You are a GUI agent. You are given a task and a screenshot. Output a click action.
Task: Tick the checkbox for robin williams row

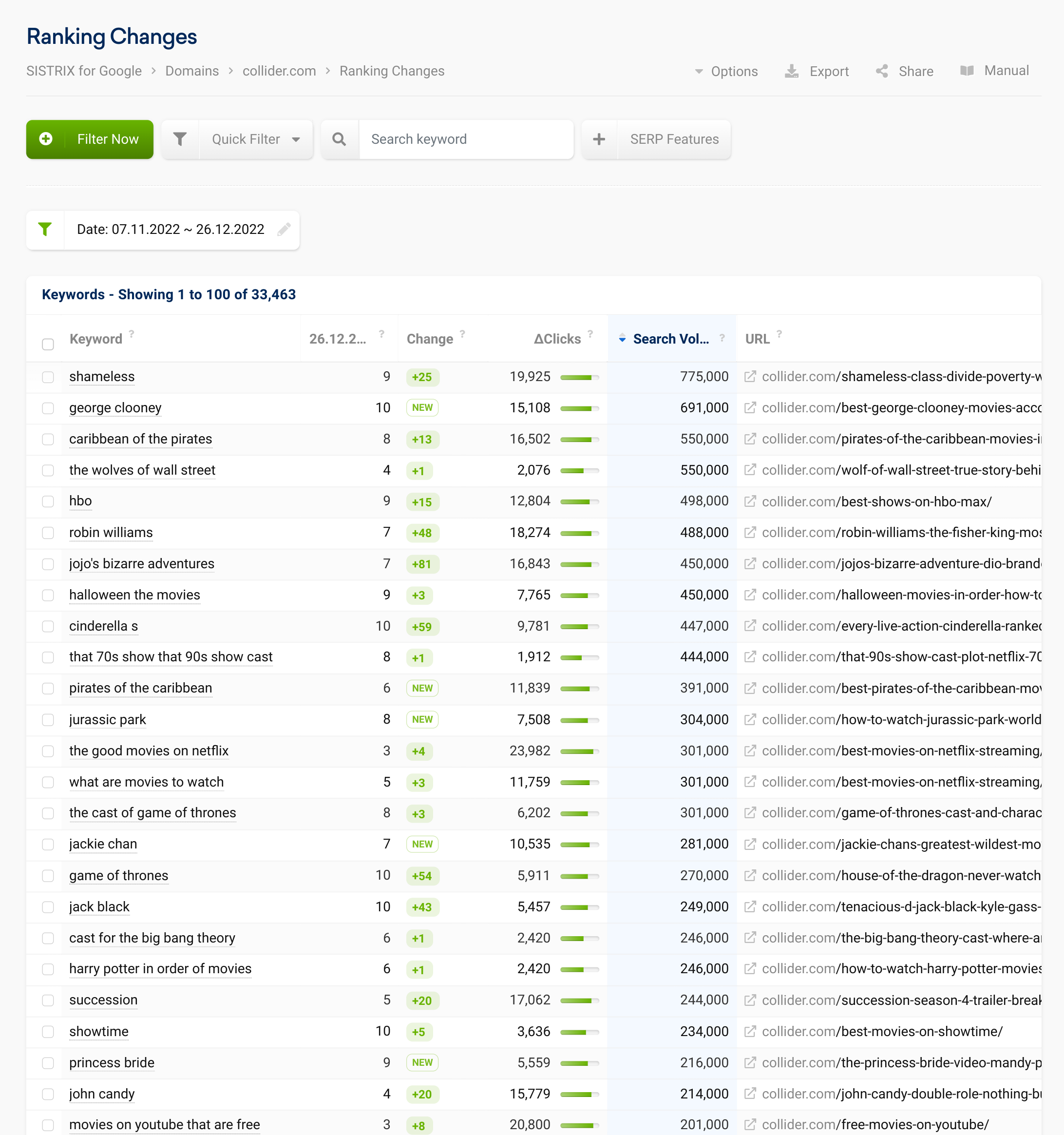48,533
